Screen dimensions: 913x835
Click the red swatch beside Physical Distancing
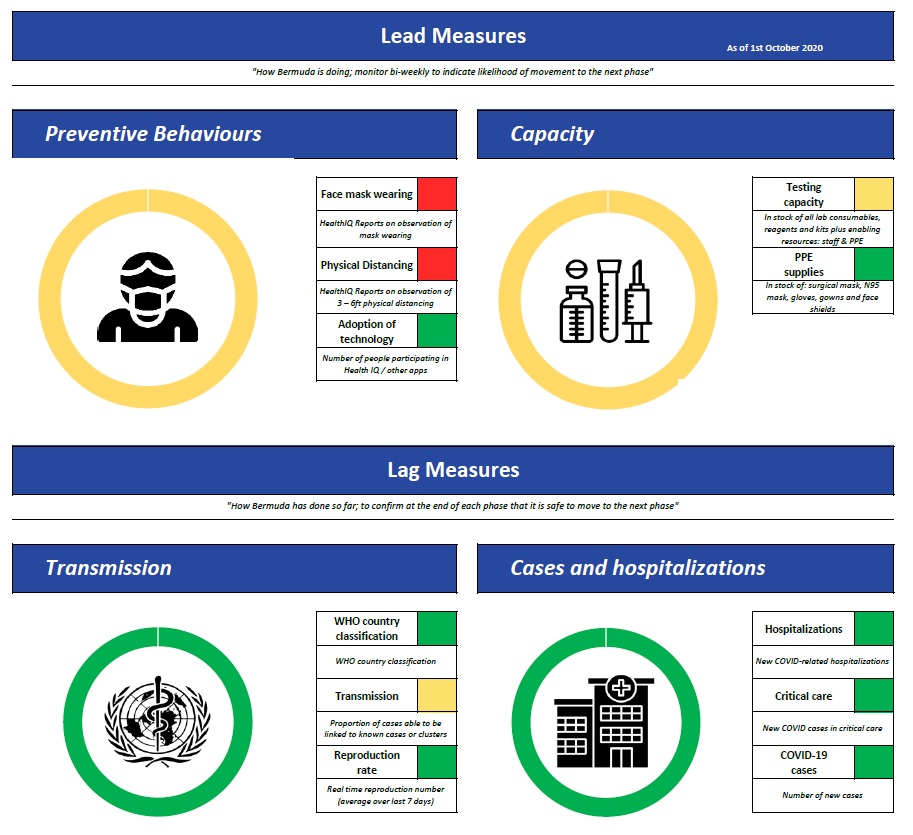click(x=437, y=264)
